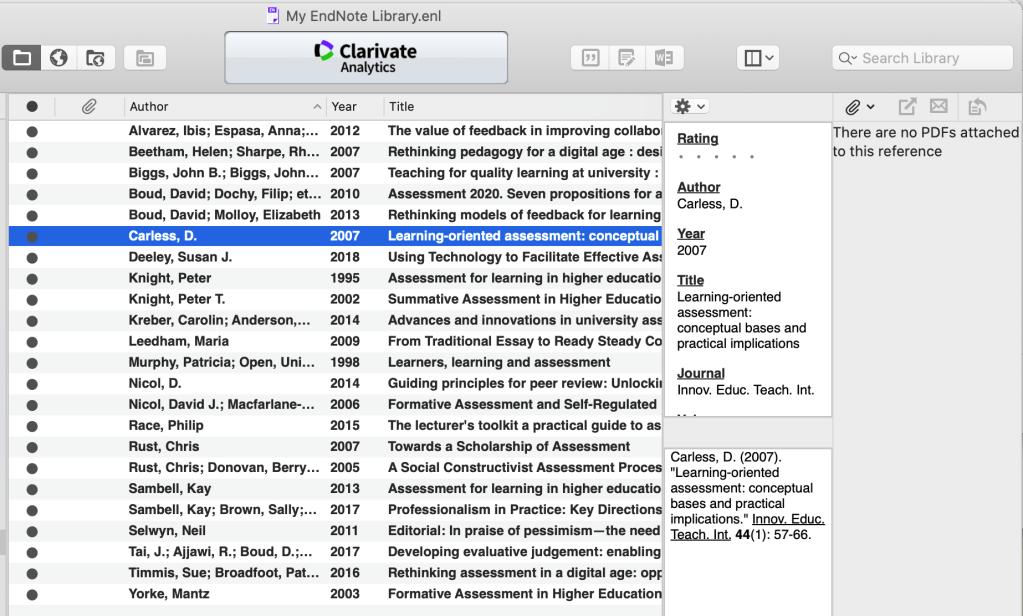Click the format bibliography icon
The image size is (1023, 616).
[x=627, y=58]
